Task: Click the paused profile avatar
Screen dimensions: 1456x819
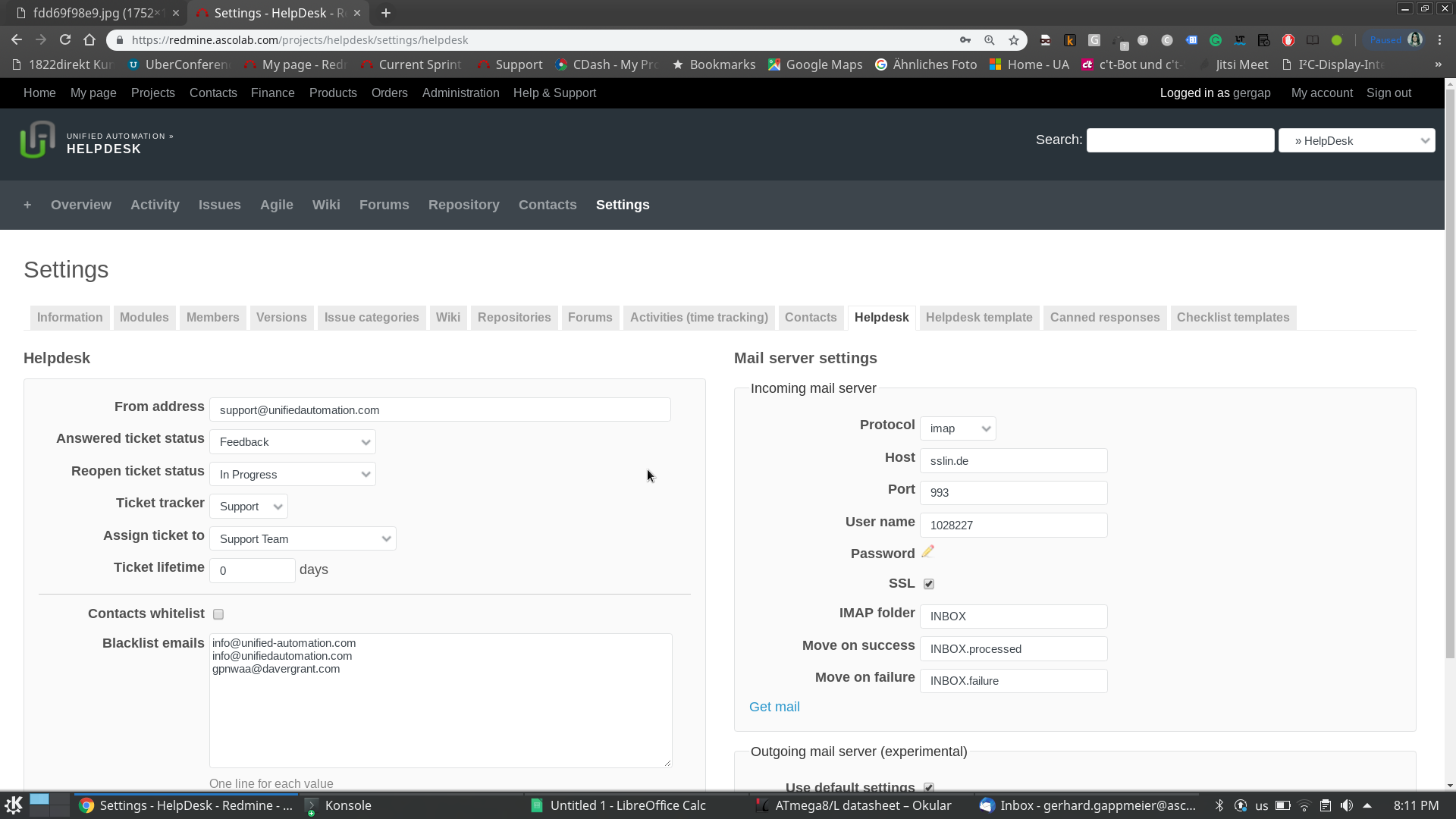Action: tap(1415, 40)
